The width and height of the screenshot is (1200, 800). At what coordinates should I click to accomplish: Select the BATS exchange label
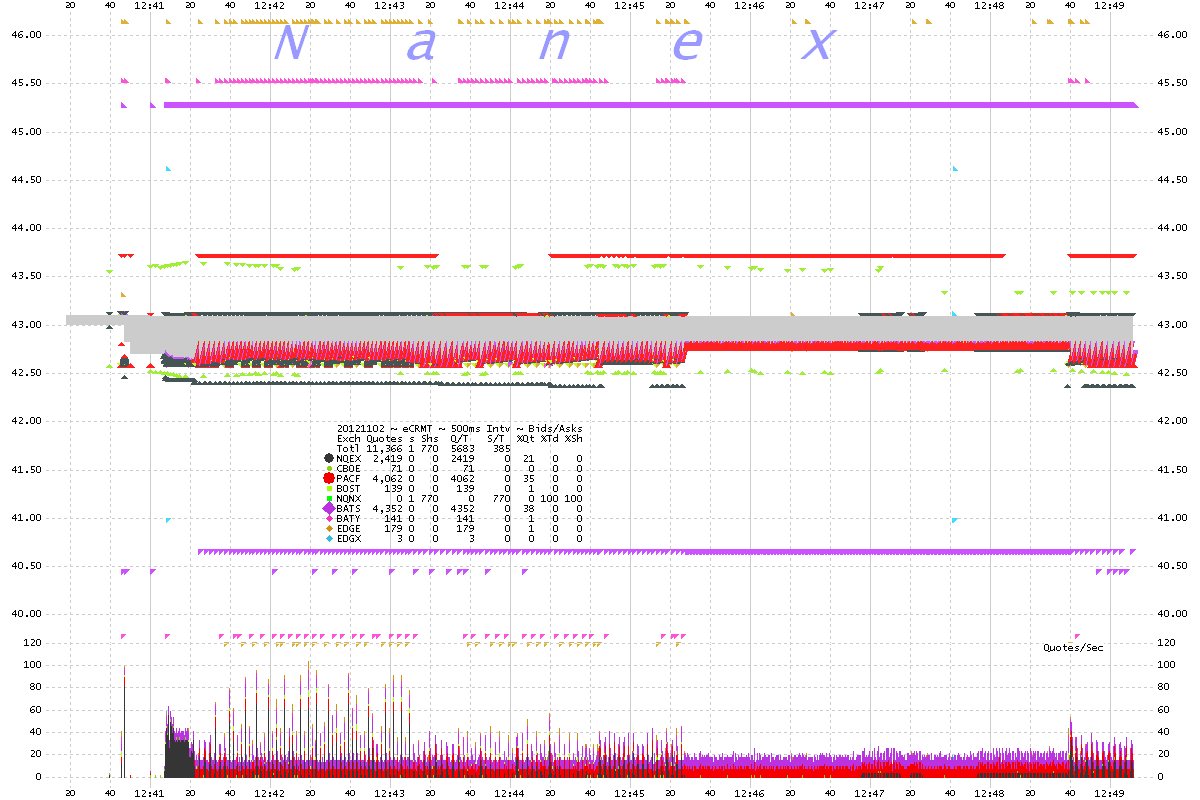[x=349, y=508]
